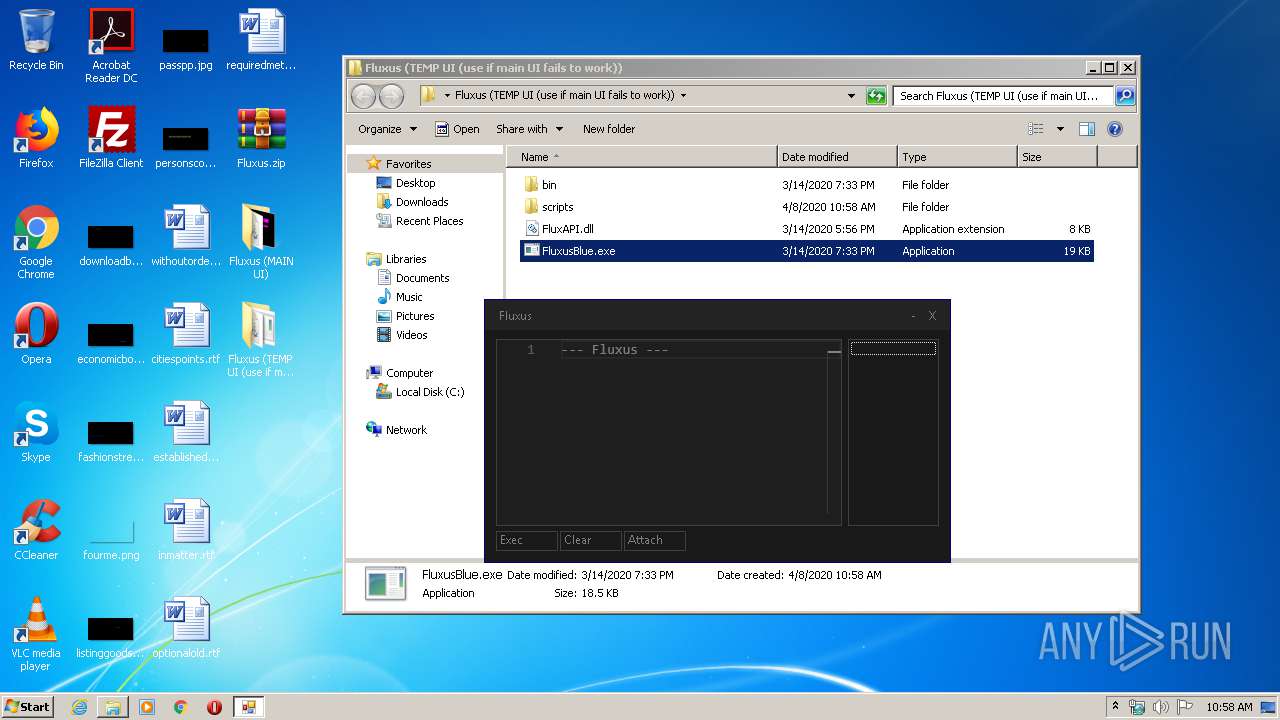Select FluxusBlue.exe file row
1280x720 pixels.
point(806,251)
